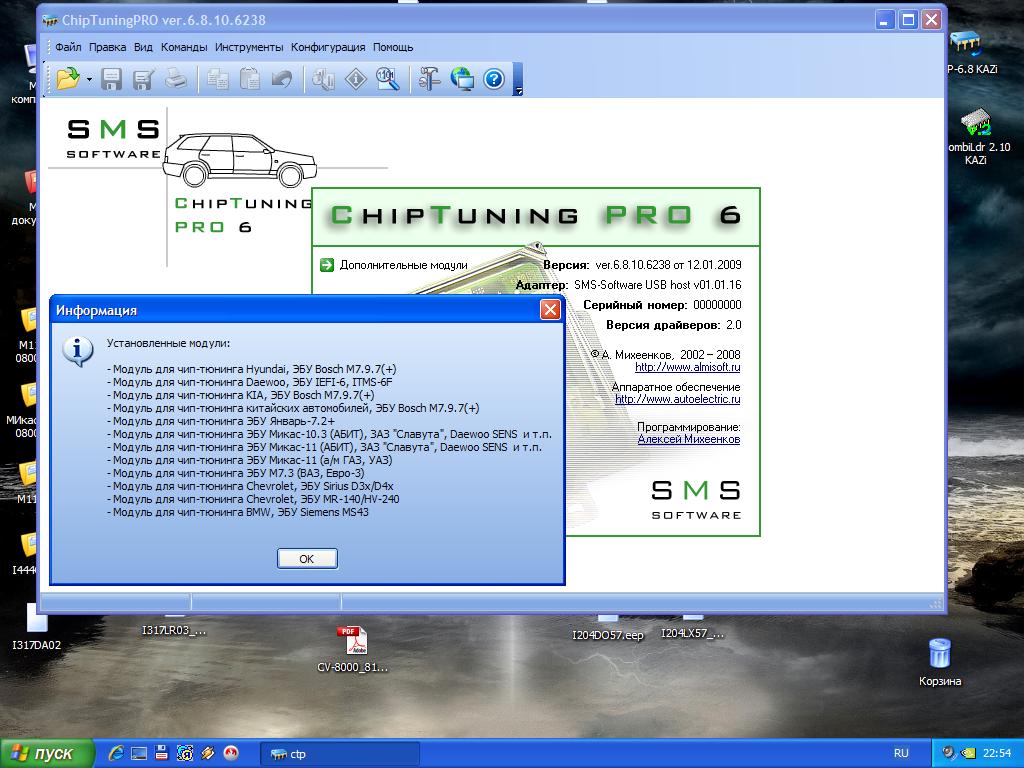The height and width of the screenshot is (768, 1024).
Task: Click the blue question mark help icon
Action: (494, 79)
